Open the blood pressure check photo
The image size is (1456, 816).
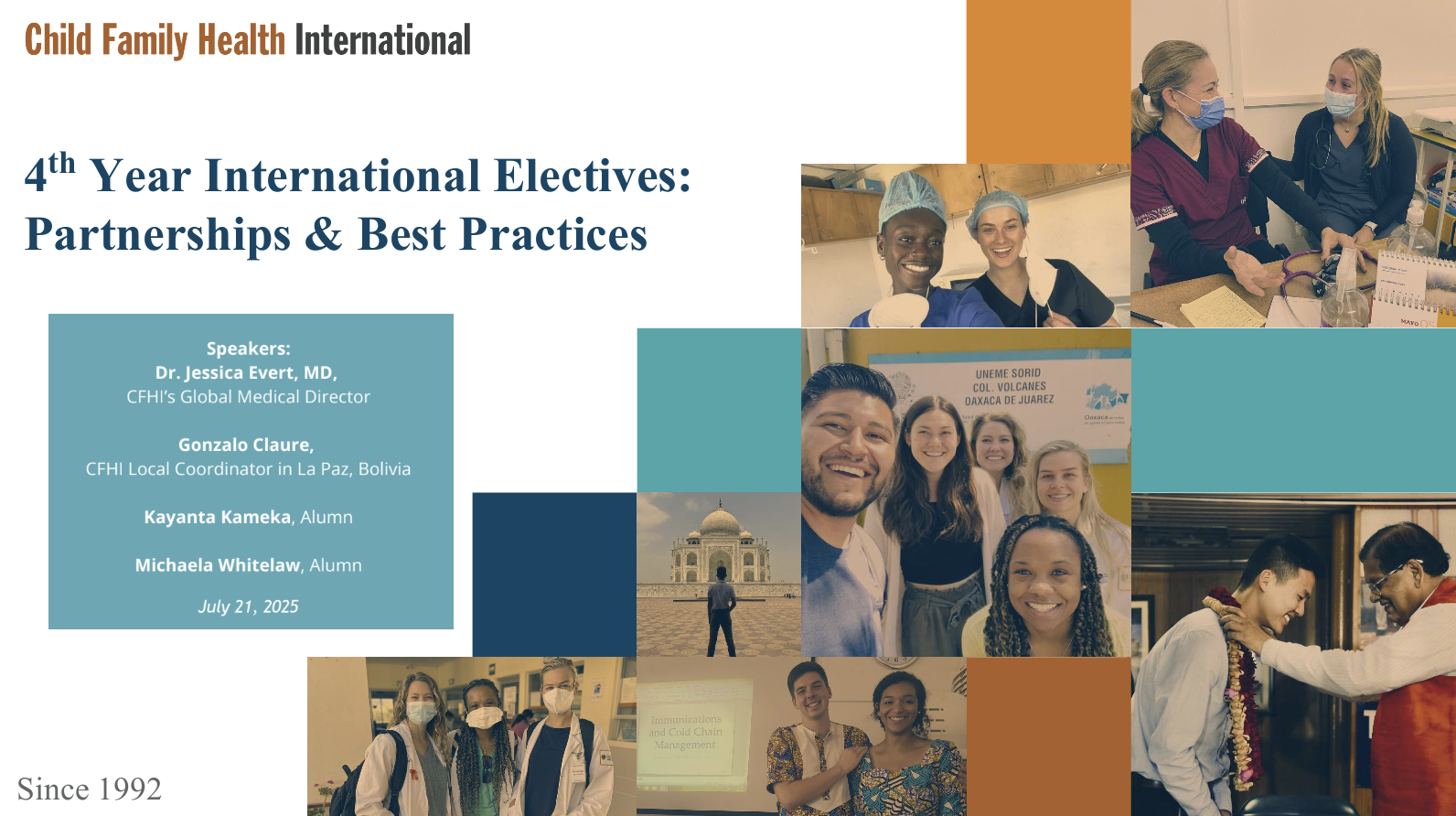pos(1292,165)
